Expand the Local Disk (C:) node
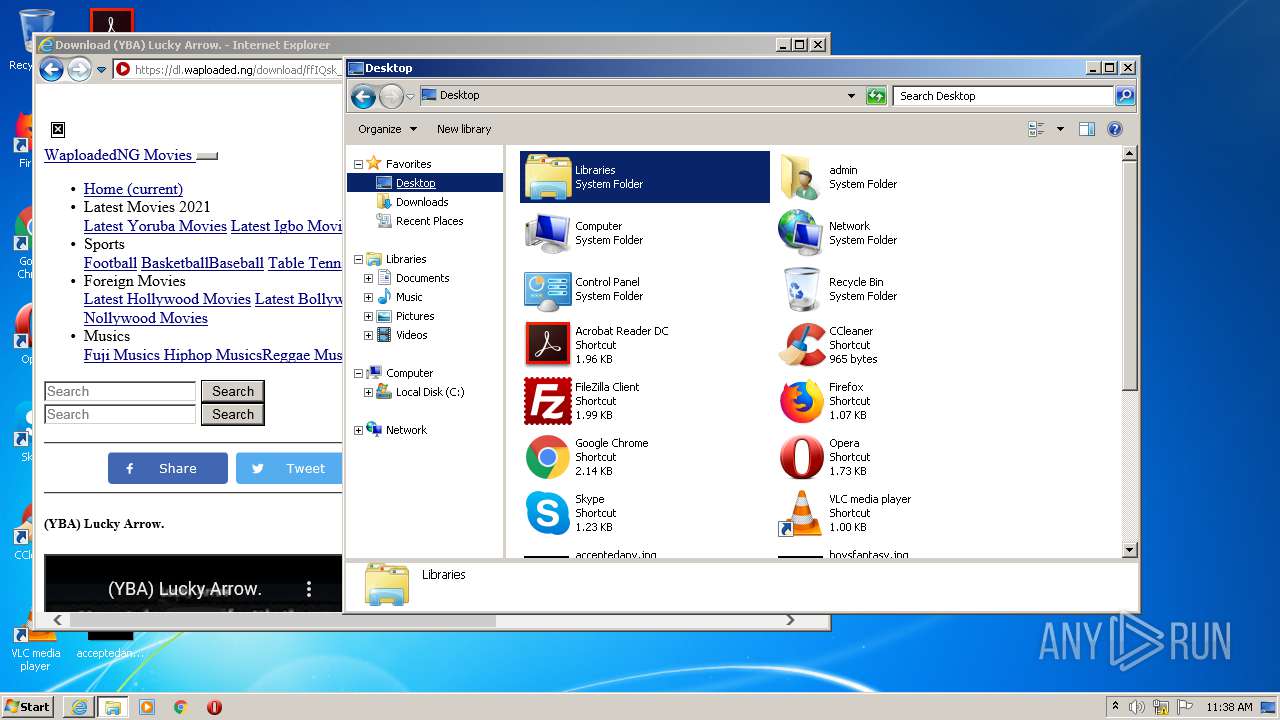Image resolution: width=1280 pixels, height=720 pixels. point(368,392)
